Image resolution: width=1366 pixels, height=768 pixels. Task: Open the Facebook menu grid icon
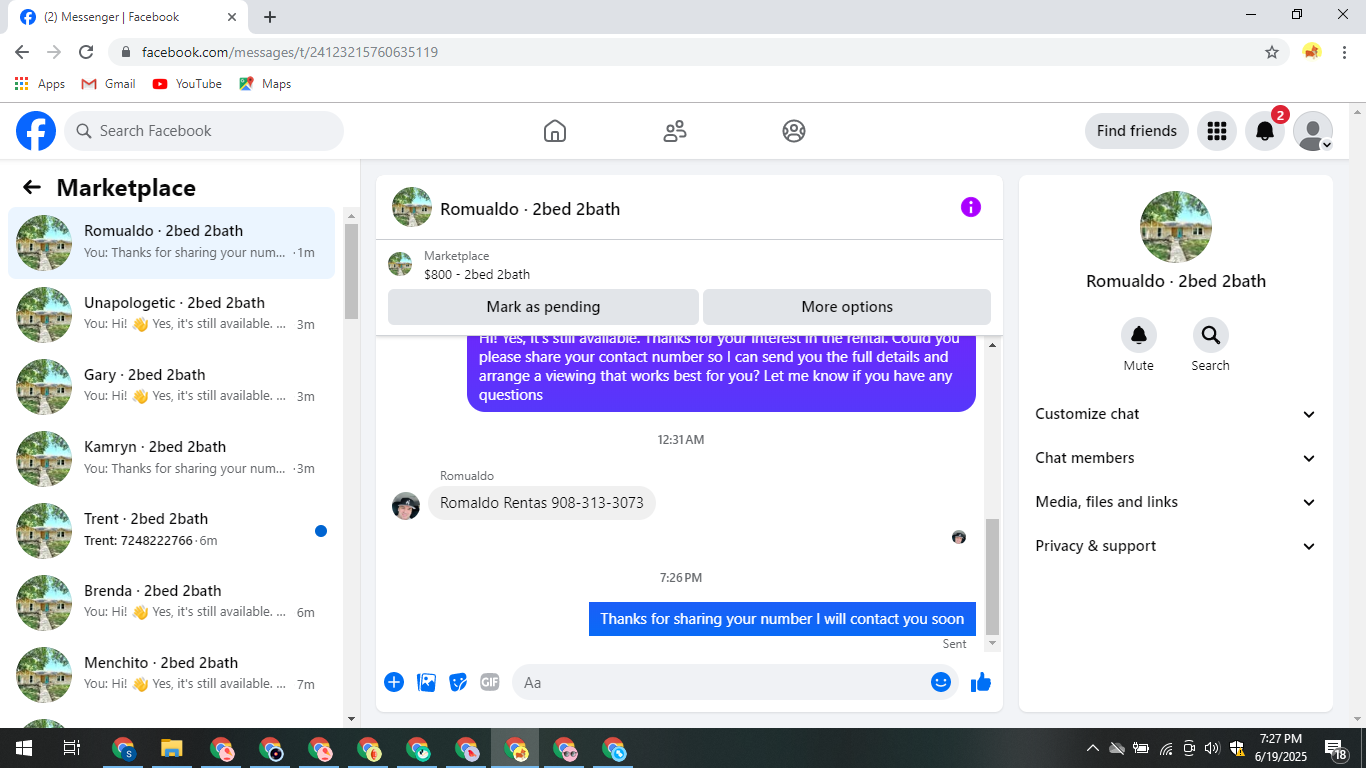1217,131
